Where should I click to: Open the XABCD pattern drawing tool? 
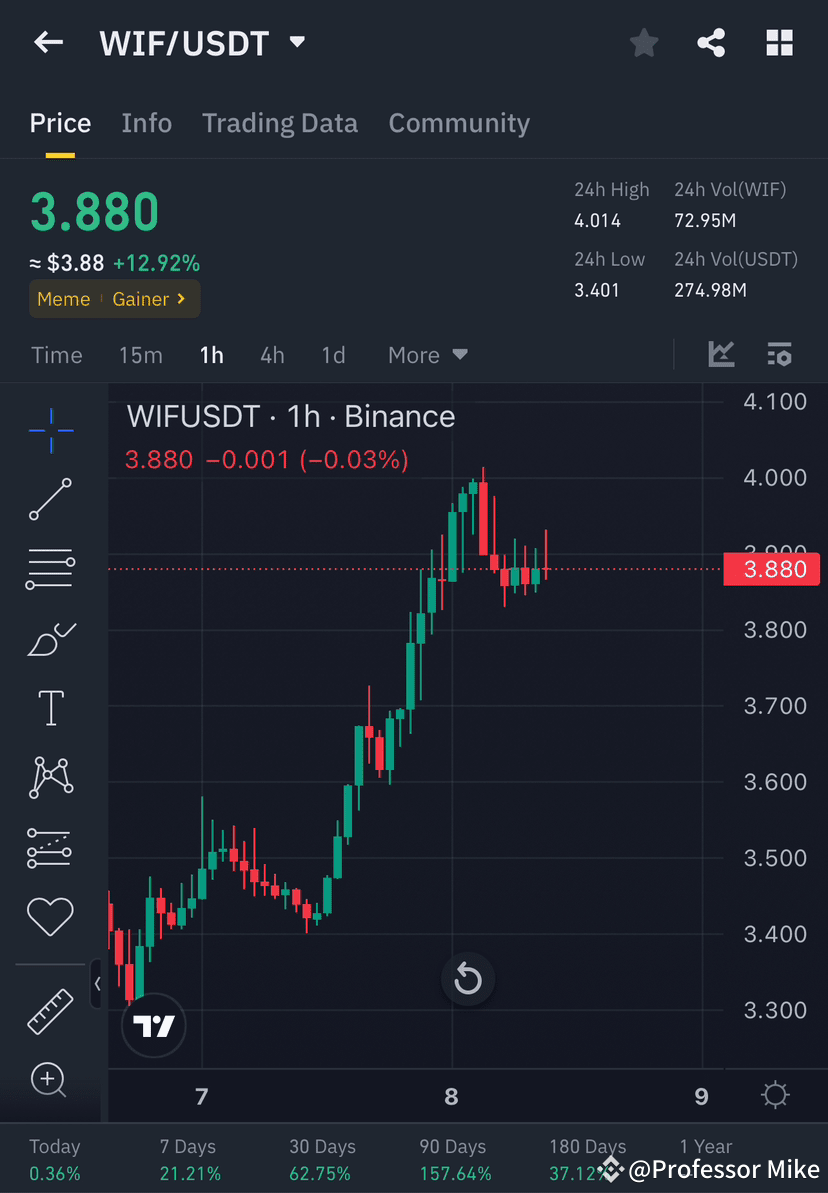[49, 777]
